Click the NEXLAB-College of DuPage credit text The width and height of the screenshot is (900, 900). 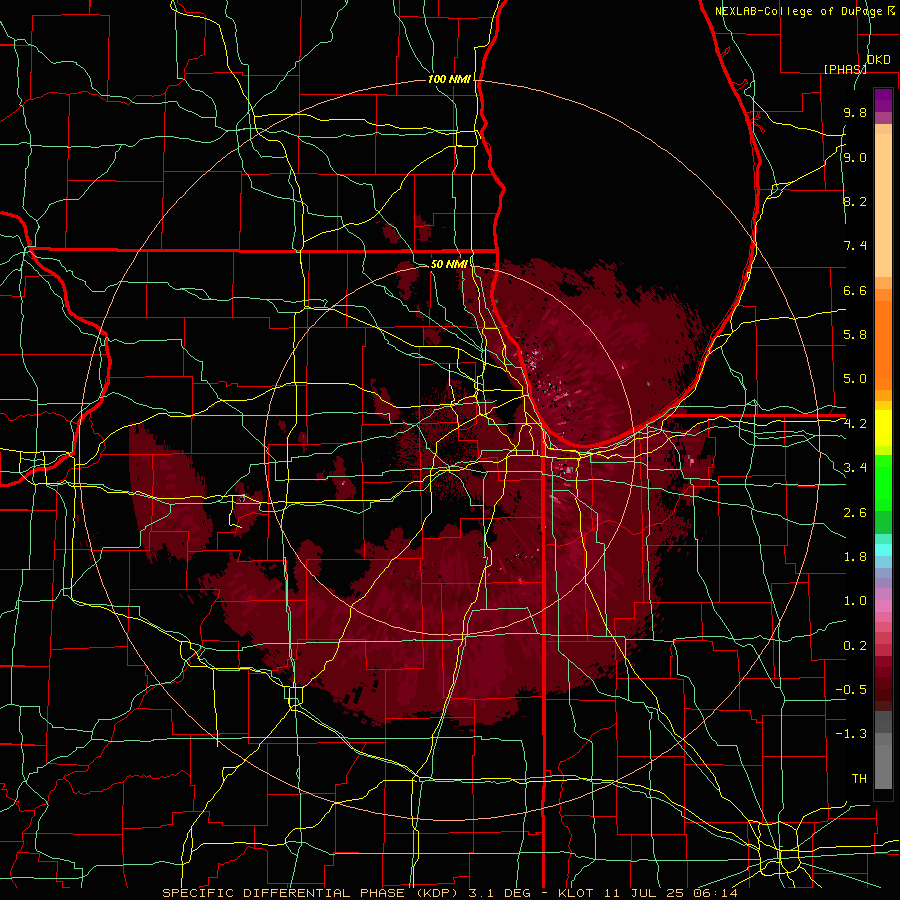799,11
